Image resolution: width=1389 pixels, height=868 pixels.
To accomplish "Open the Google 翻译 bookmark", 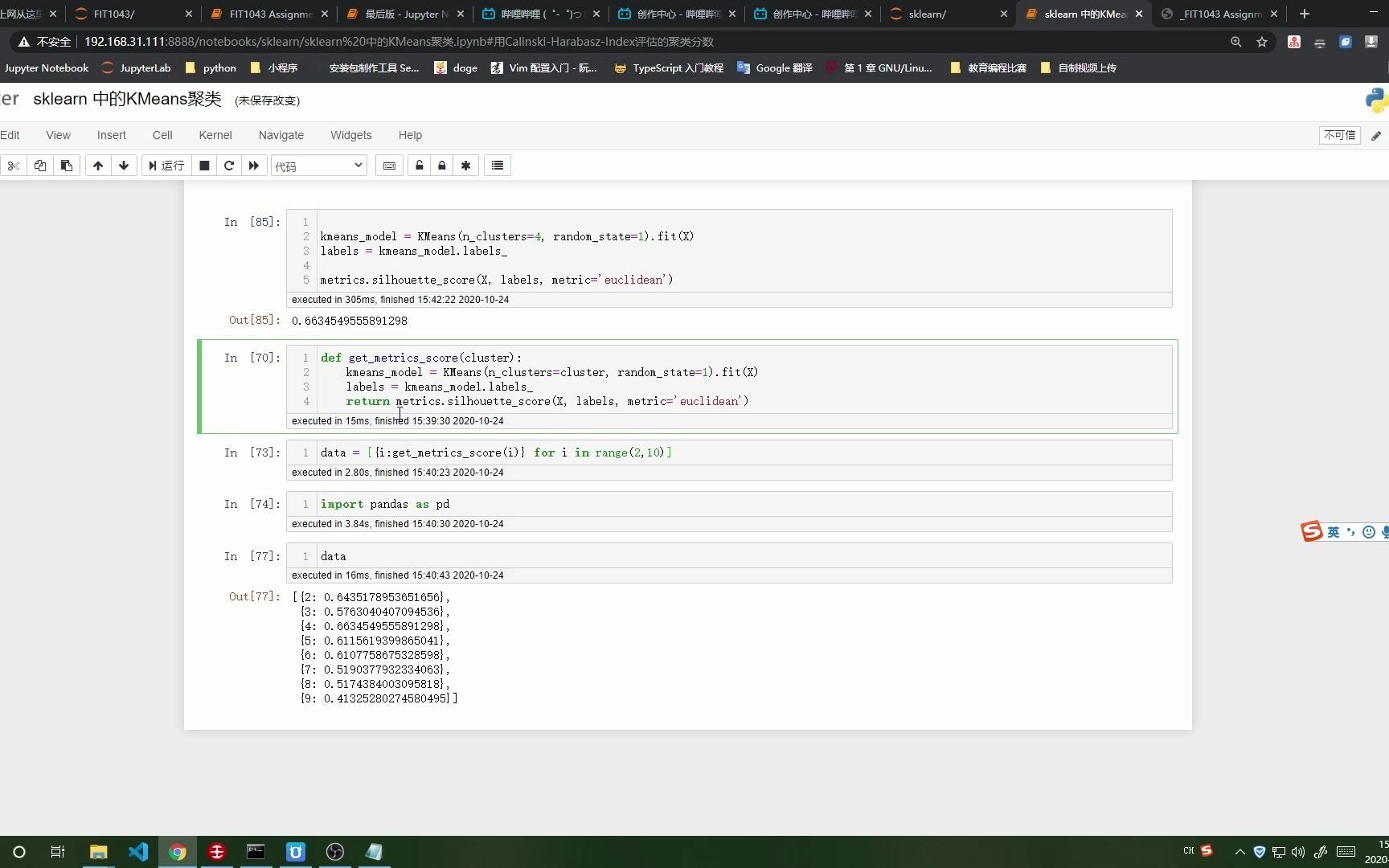I will (775, 68).
